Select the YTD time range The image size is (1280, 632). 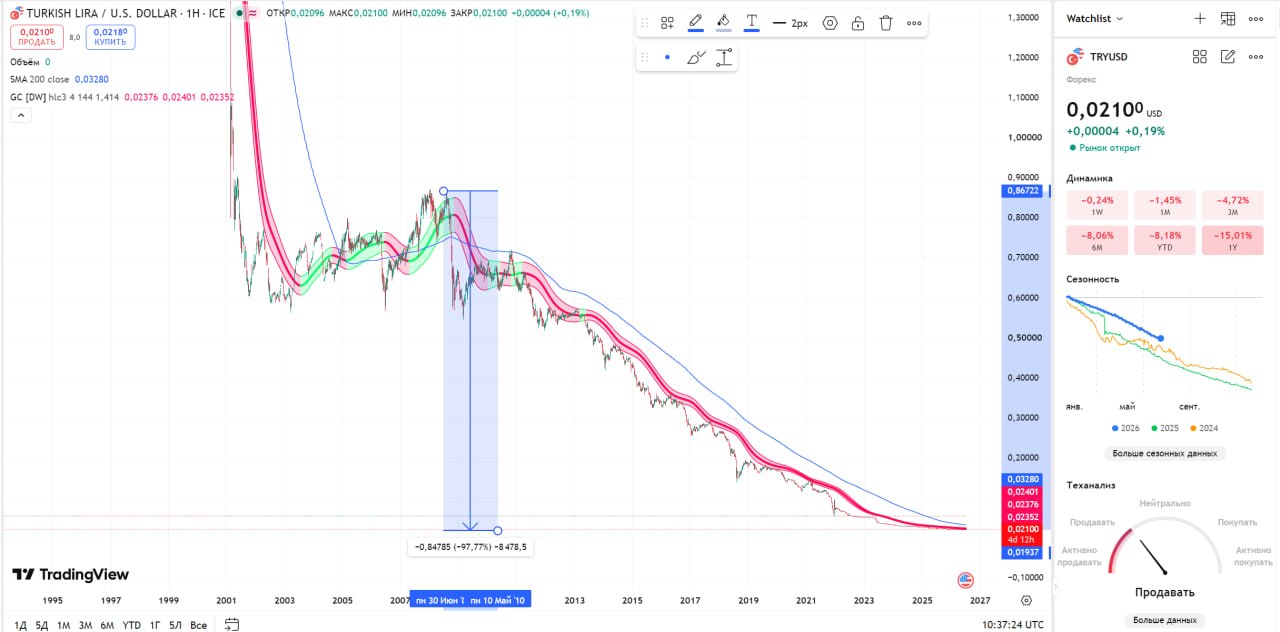[131, 625]
